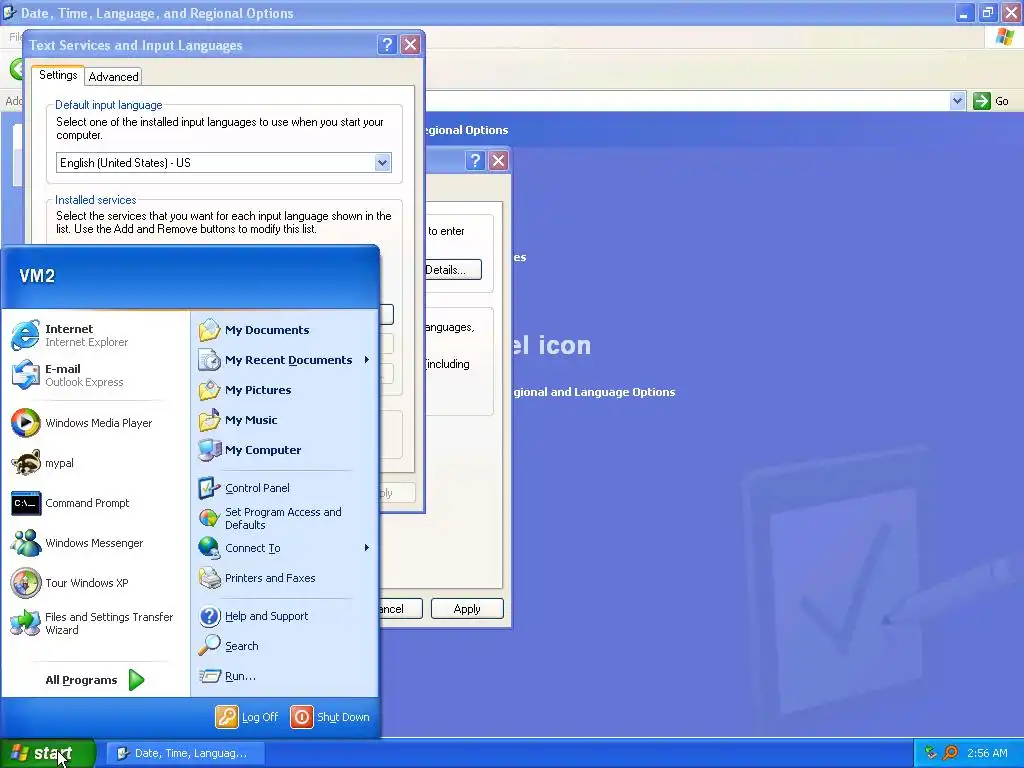Click help button in Regional Options dialog
Screen dimensions: 1024x768
(x=475, y=161)
